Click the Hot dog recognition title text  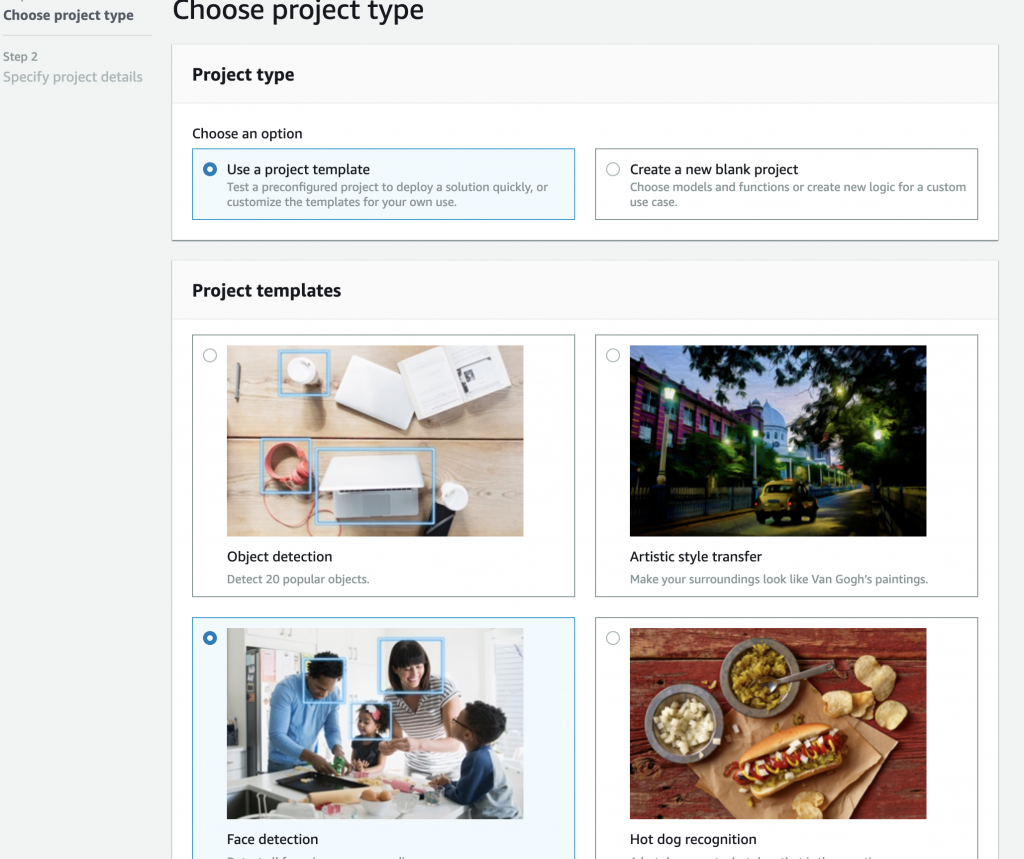(x=693, y=839)
